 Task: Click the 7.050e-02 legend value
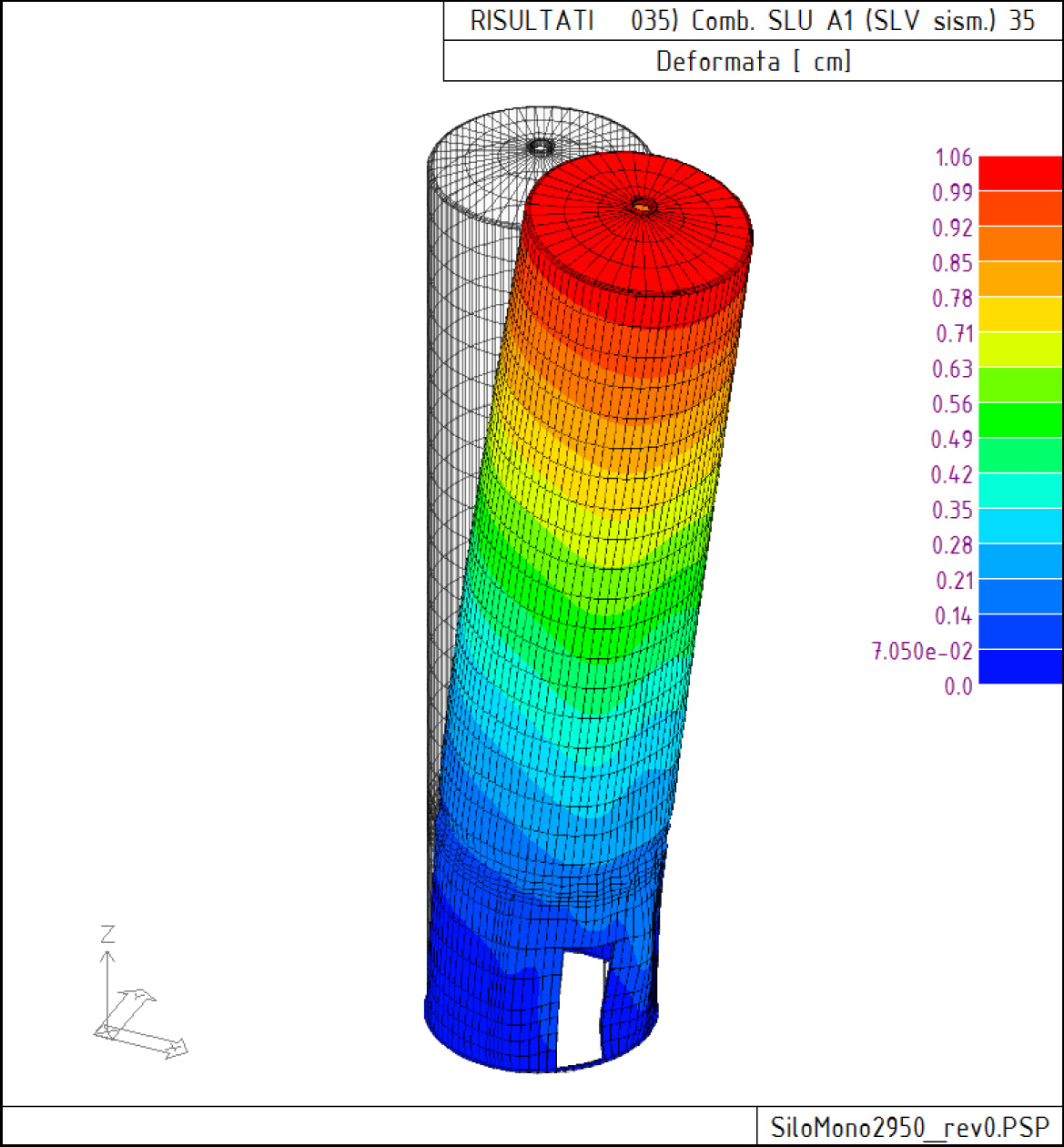point(922,651)
